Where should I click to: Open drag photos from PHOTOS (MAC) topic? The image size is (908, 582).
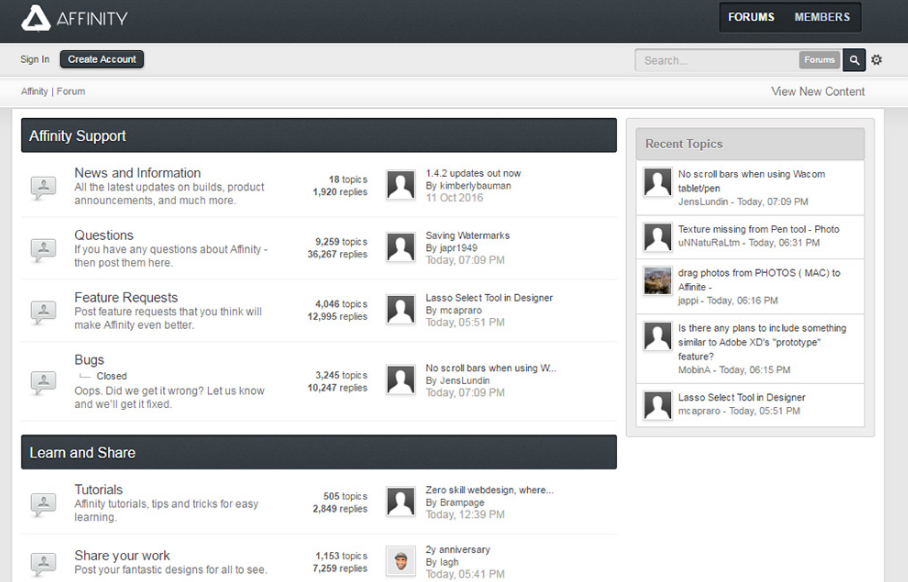tap(759, 280)
